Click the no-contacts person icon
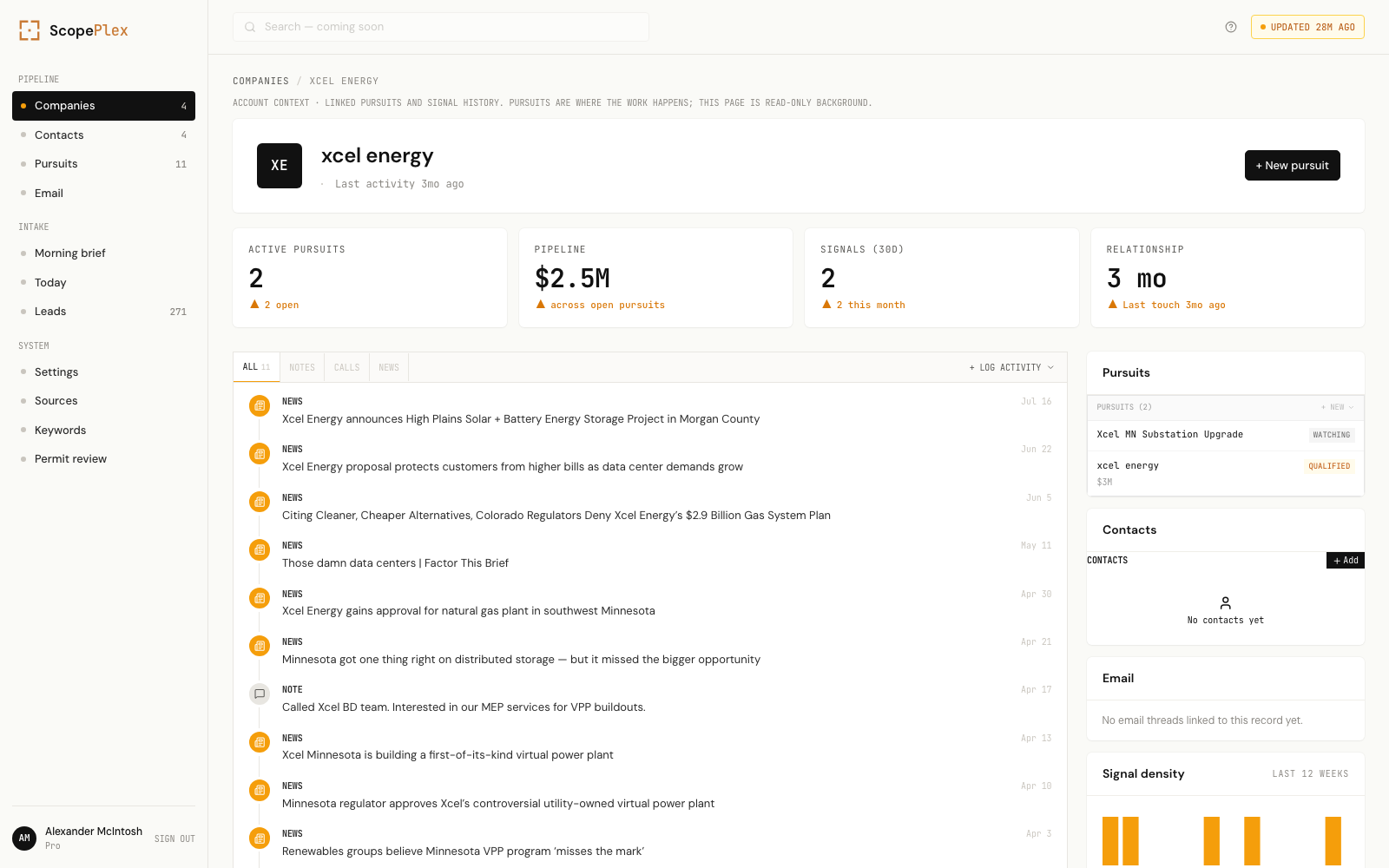The image size is (1389, 868). (x=1226, y=602)
